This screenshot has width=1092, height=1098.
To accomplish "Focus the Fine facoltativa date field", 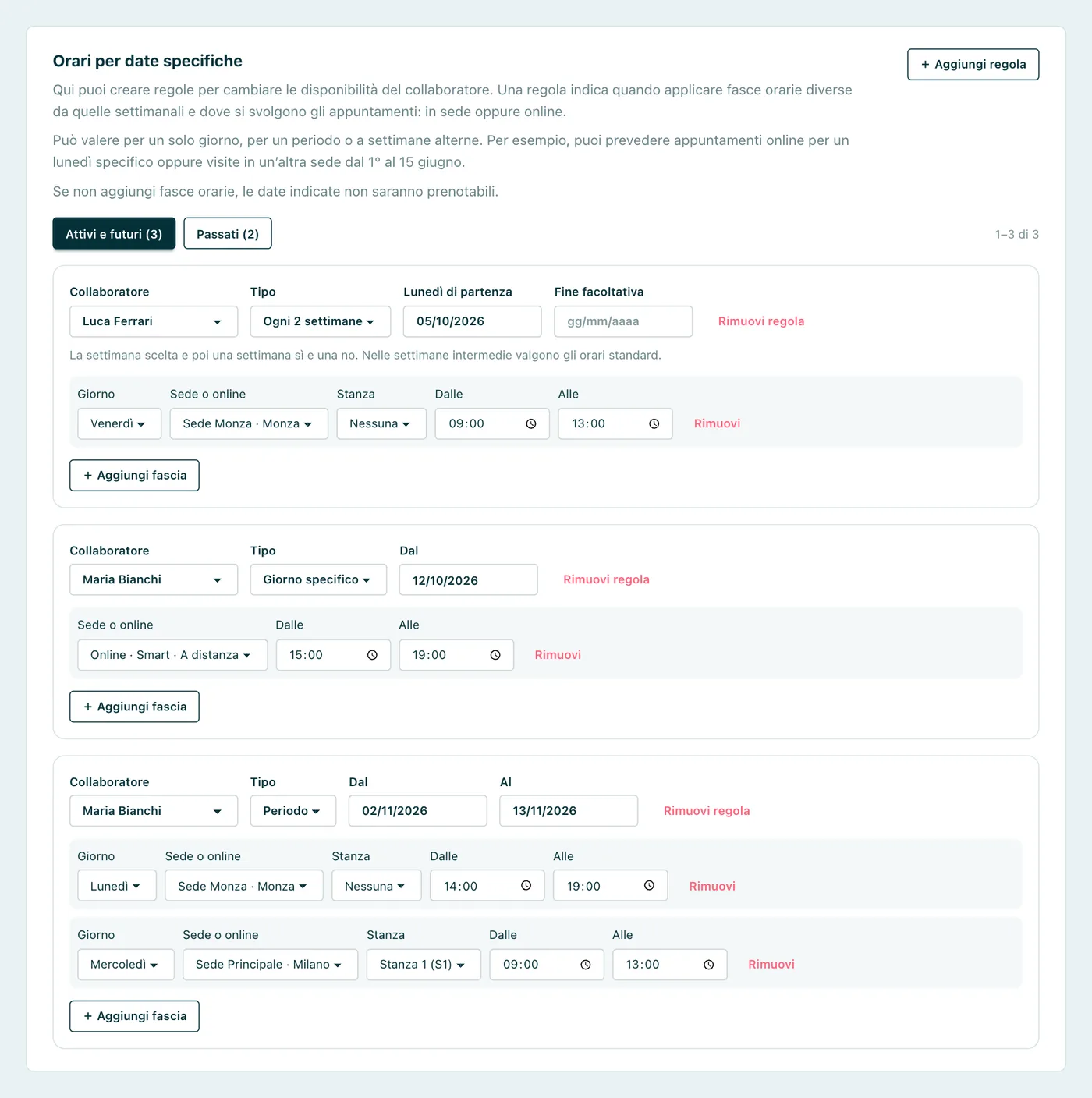I will pos(623,321).
